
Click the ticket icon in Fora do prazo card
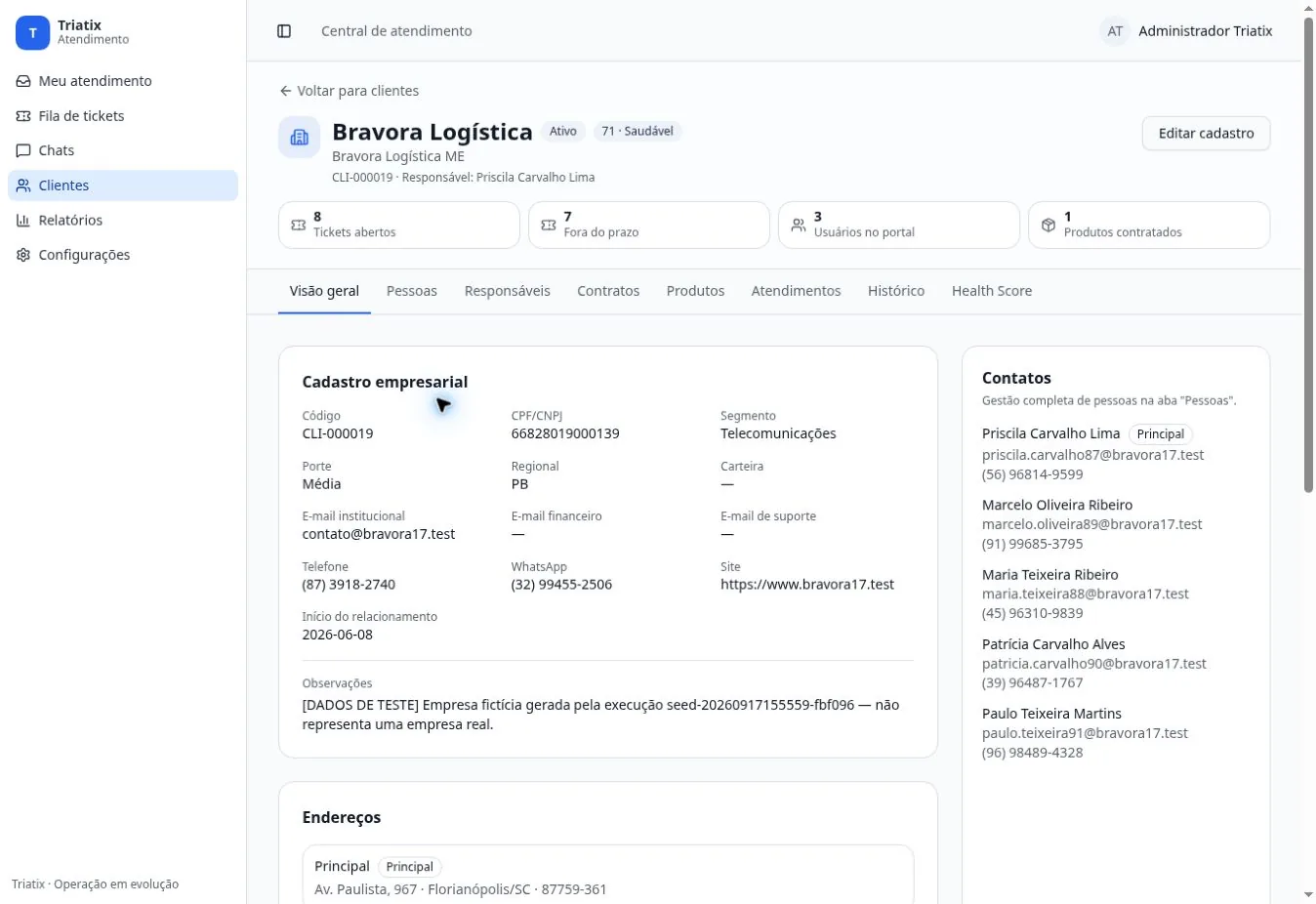tap(549, 226)
